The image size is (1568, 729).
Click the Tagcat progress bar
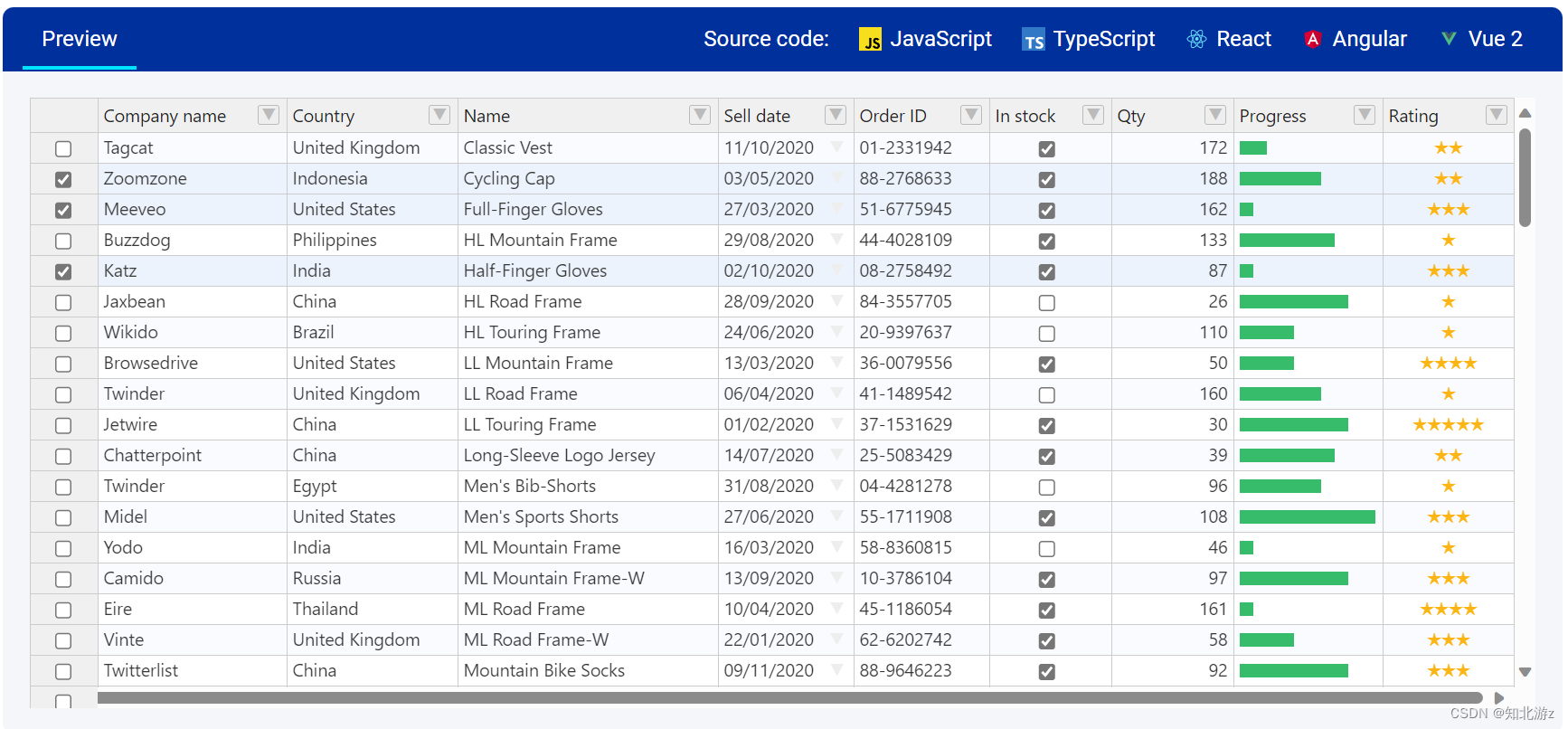pyautogui.click(x=1253, y=147)
